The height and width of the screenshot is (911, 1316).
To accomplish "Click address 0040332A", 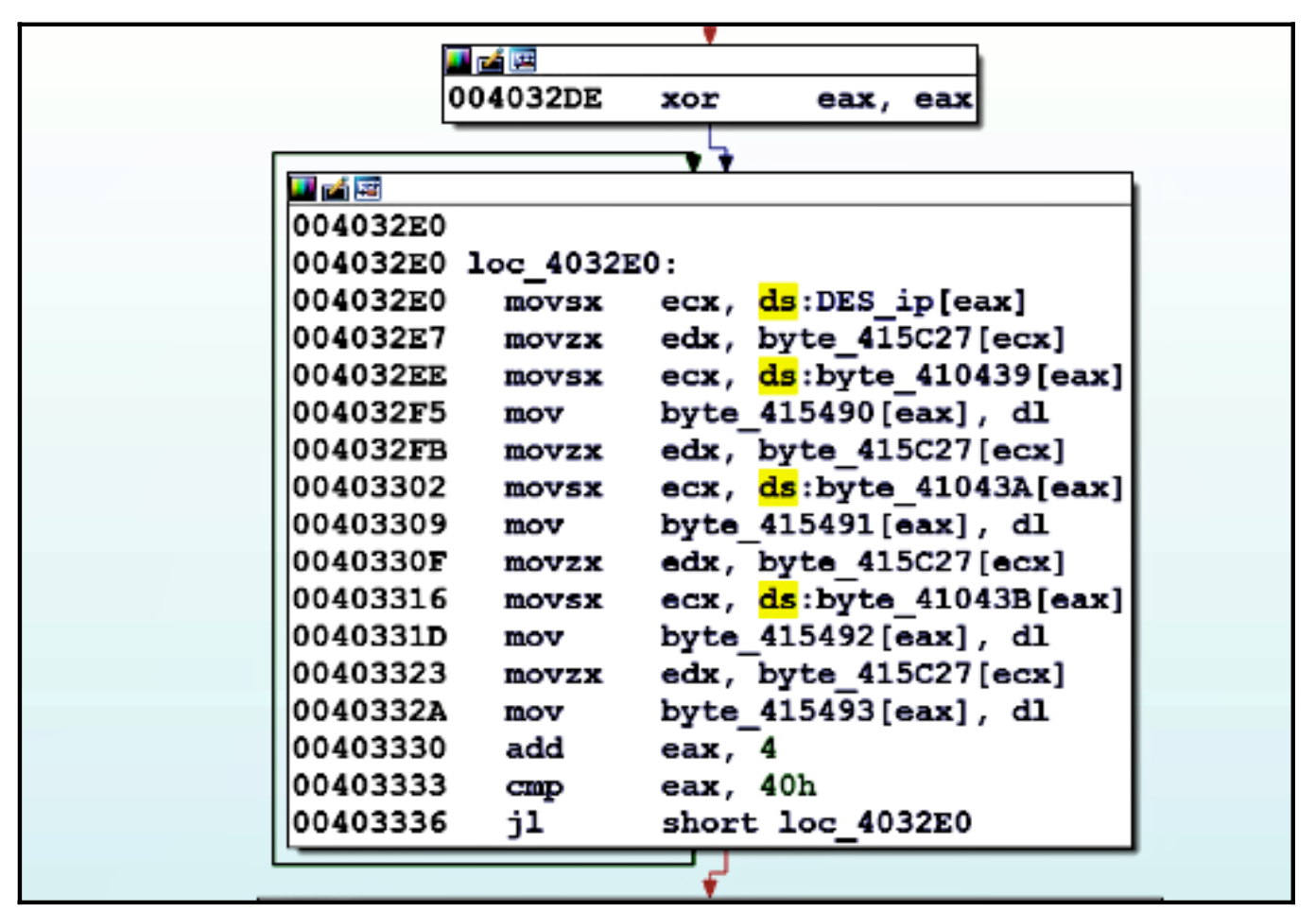I will coord(370,712).
